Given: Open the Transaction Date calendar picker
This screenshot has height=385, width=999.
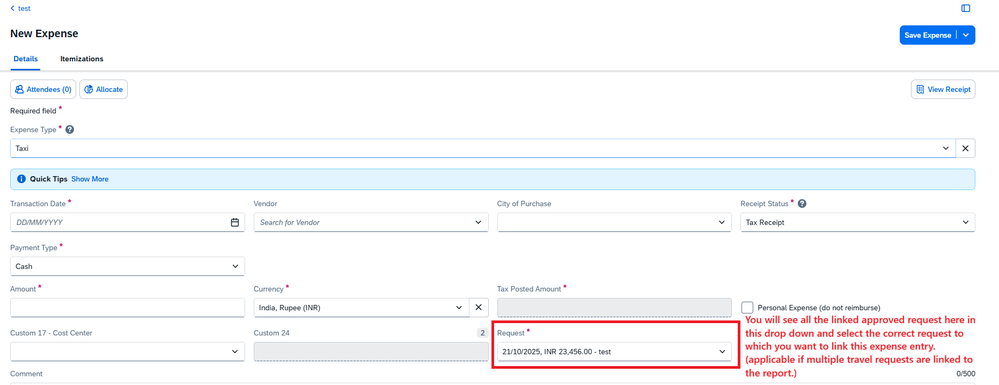Looking at the screenshot, I should coord(234,222).
